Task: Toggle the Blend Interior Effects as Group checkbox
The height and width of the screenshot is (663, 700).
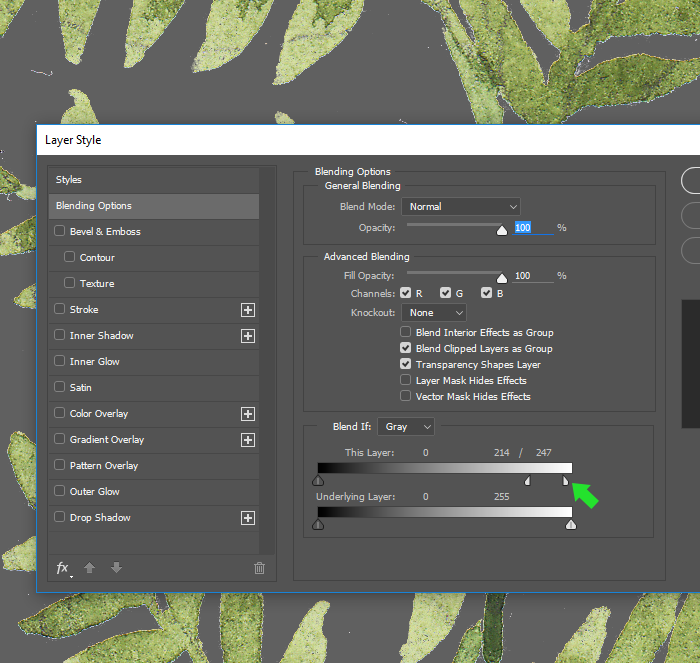Action: pos(406,333)
